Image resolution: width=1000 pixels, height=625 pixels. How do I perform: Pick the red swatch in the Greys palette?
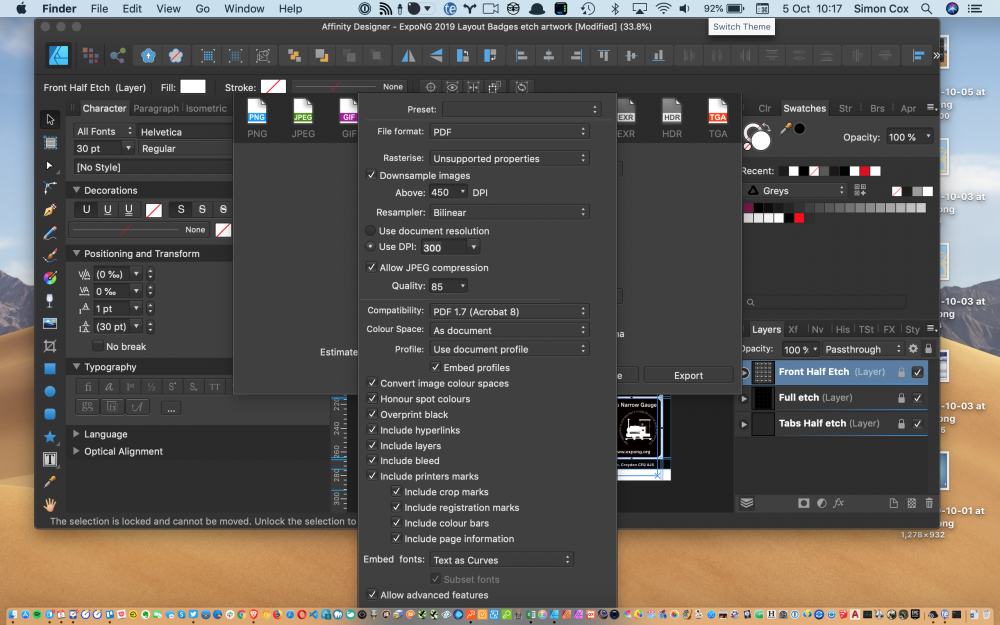800,217
